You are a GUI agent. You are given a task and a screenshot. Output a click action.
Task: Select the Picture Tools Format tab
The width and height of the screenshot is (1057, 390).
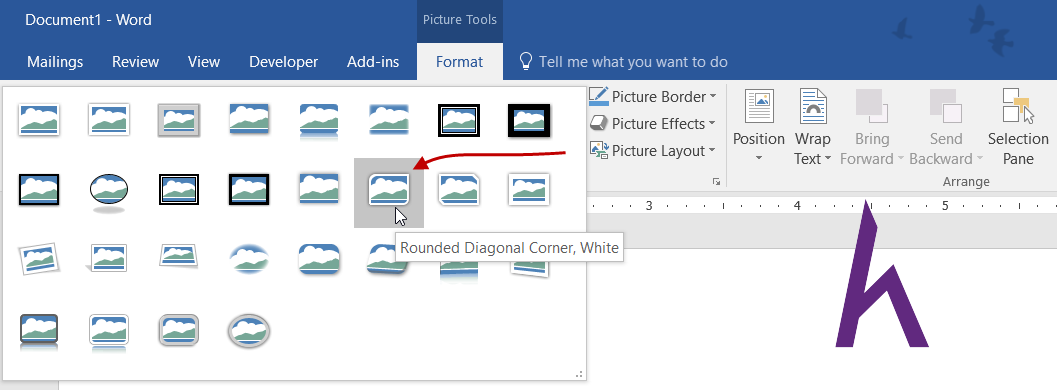click(x=459, y=62)
